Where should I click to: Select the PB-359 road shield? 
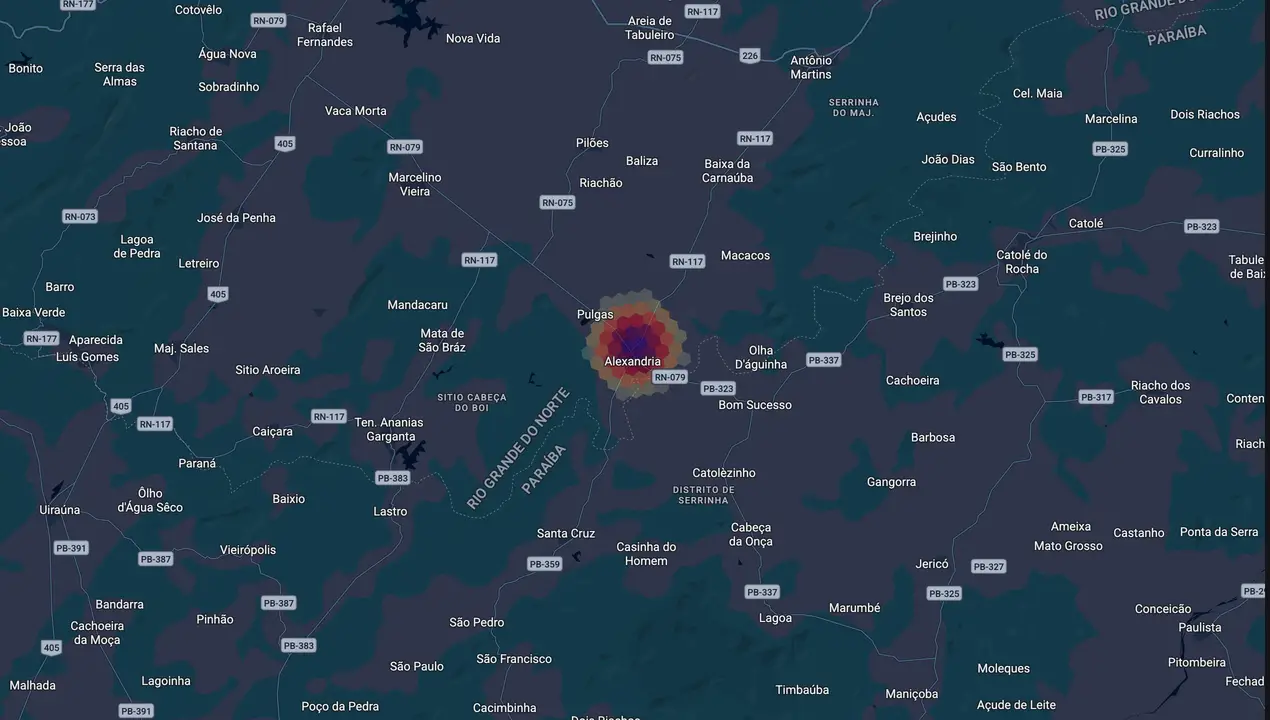544,564
